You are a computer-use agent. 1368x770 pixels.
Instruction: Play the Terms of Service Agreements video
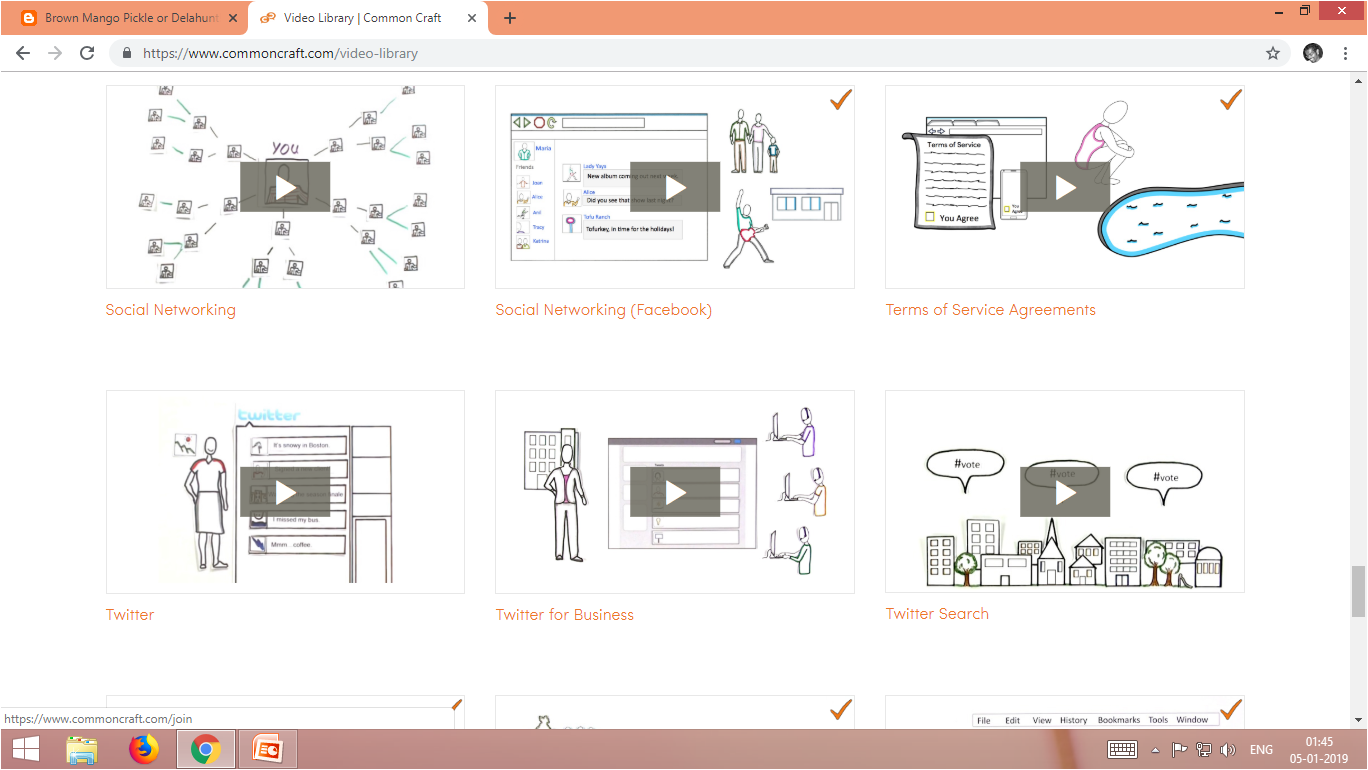(1065, 187)
